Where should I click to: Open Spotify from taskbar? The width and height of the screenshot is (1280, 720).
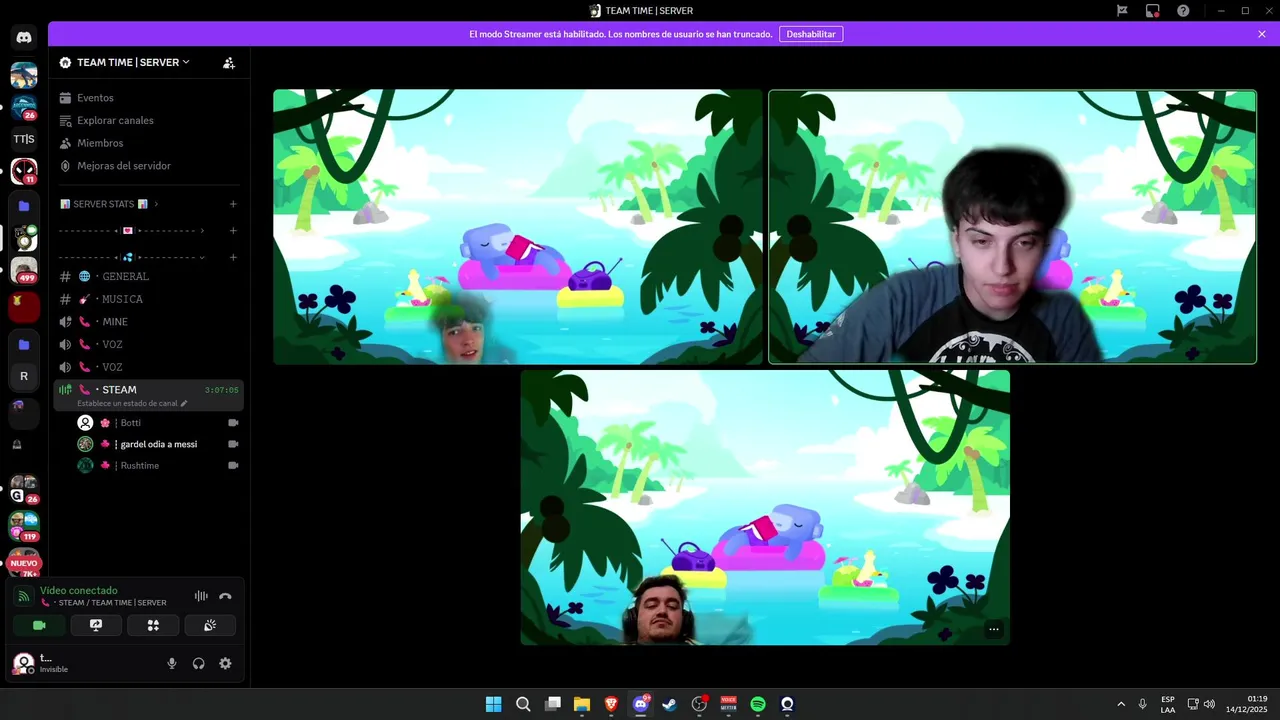click(x=758, y=704)
